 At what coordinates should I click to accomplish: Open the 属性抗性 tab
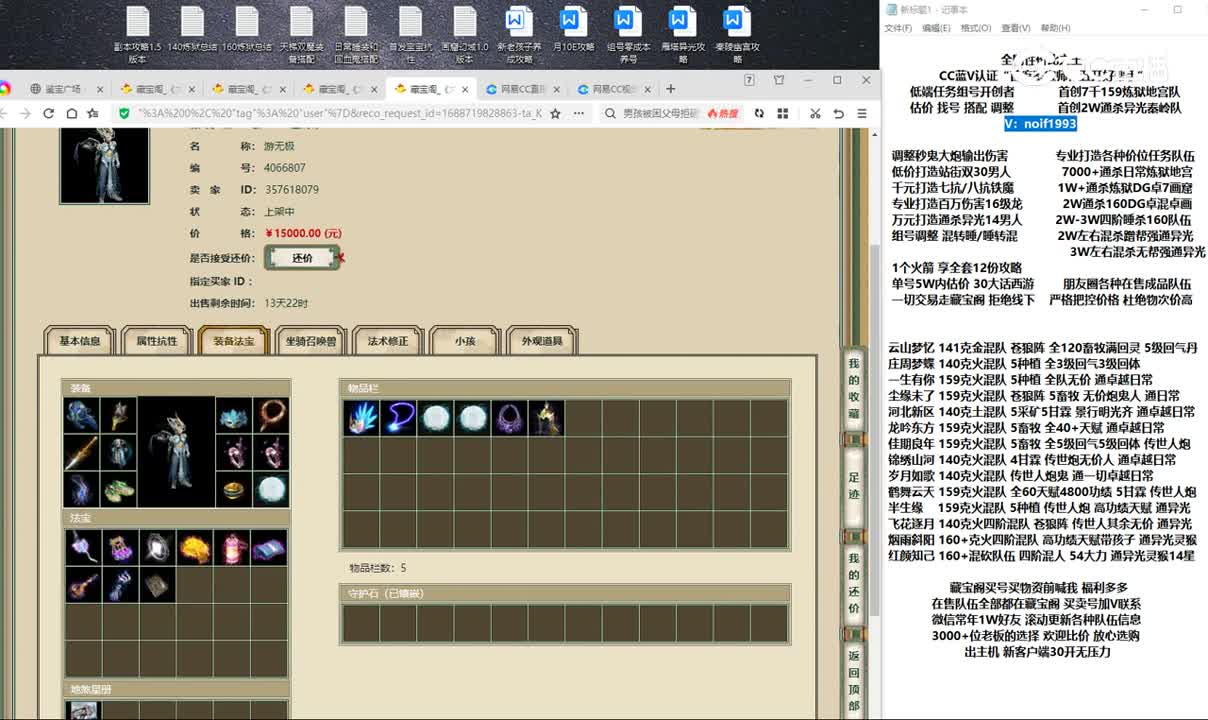[x=157, y=341]
